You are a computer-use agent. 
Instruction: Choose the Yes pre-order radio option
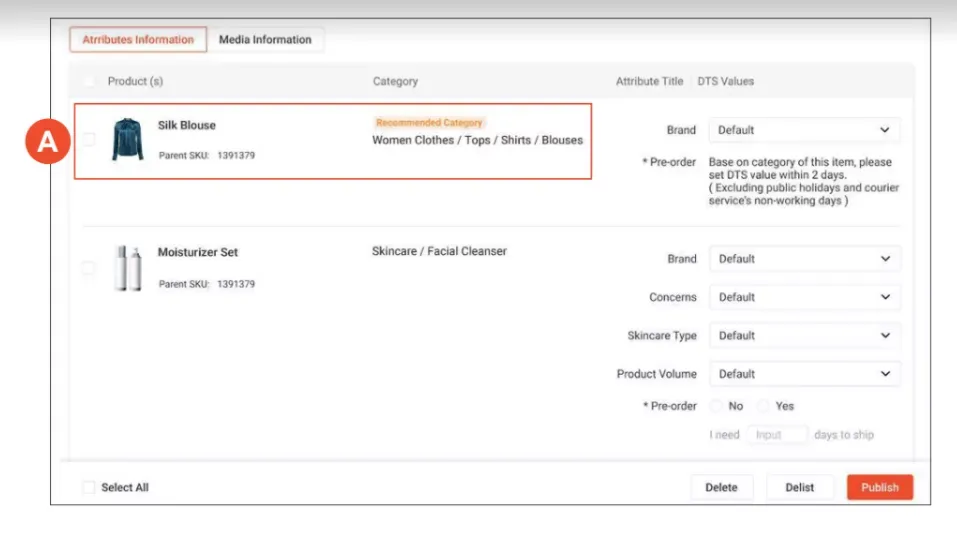(764, 406)
